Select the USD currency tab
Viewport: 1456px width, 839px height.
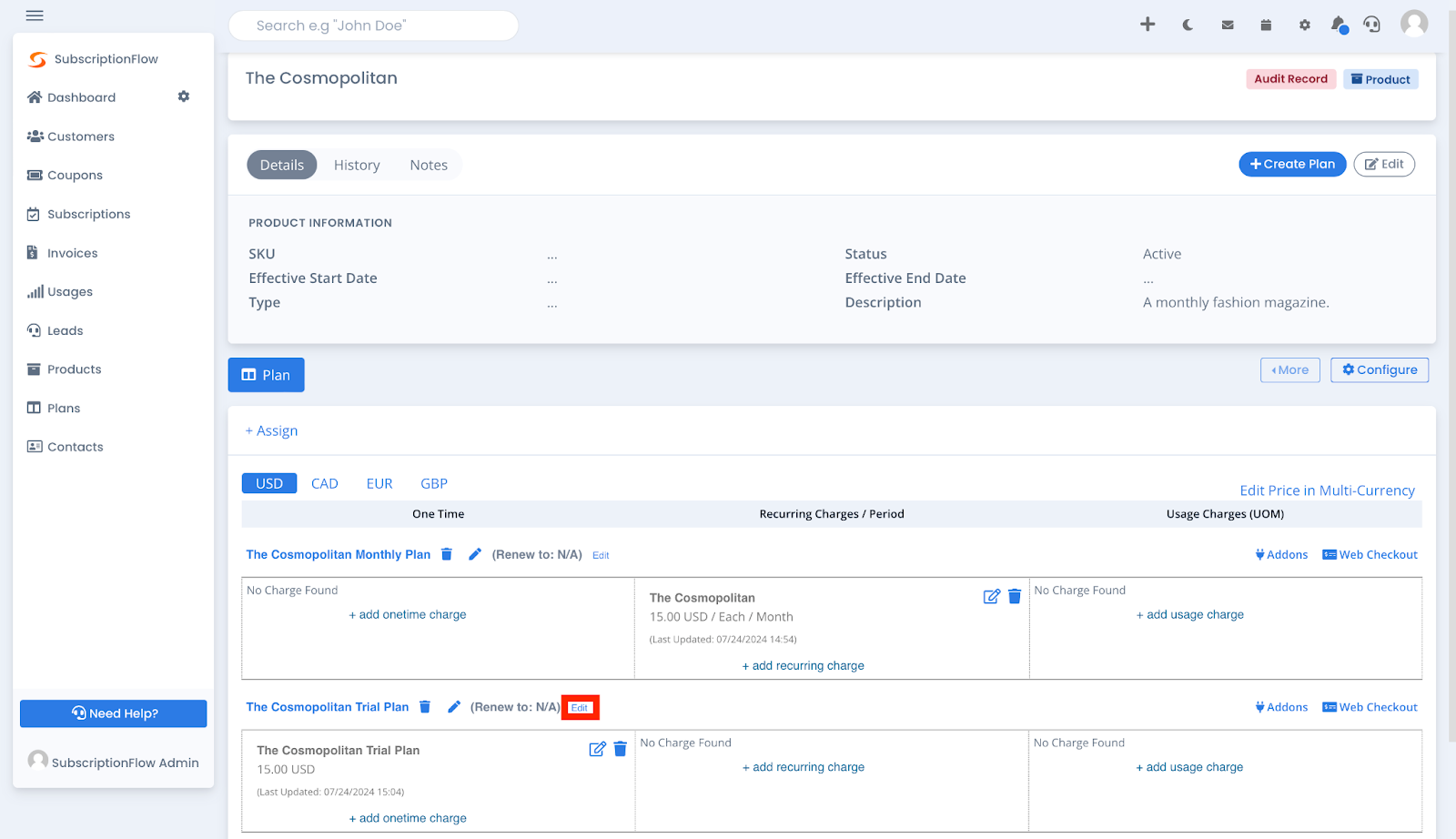click(x=269, y=483)
